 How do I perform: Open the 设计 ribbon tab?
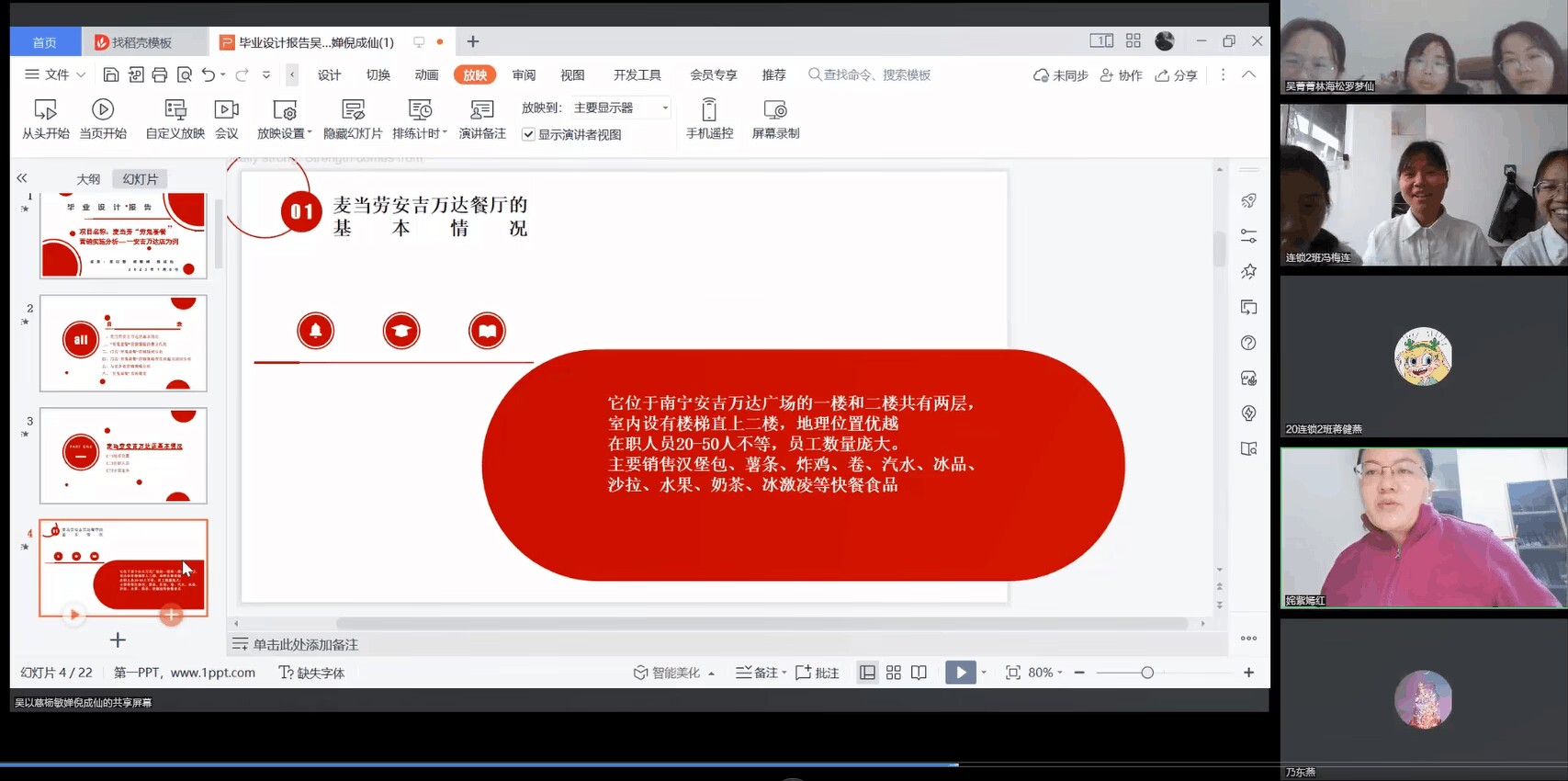coord(329,75)
